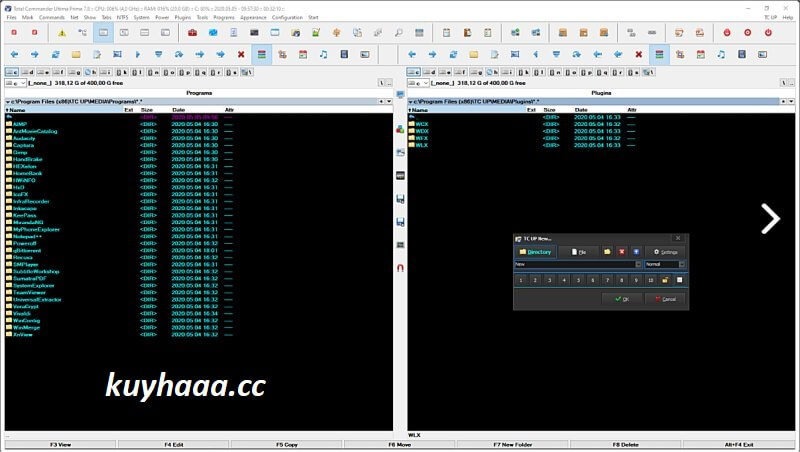Click the yellow folder icon in the TC UP New dialog
The height and width of the screenshot is (452, 800).
[607, 252]
